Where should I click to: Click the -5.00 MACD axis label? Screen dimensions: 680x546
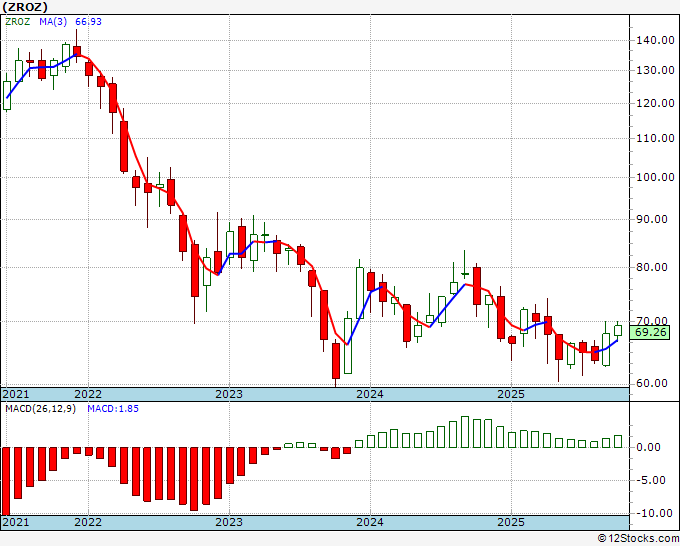pos(651,480)
